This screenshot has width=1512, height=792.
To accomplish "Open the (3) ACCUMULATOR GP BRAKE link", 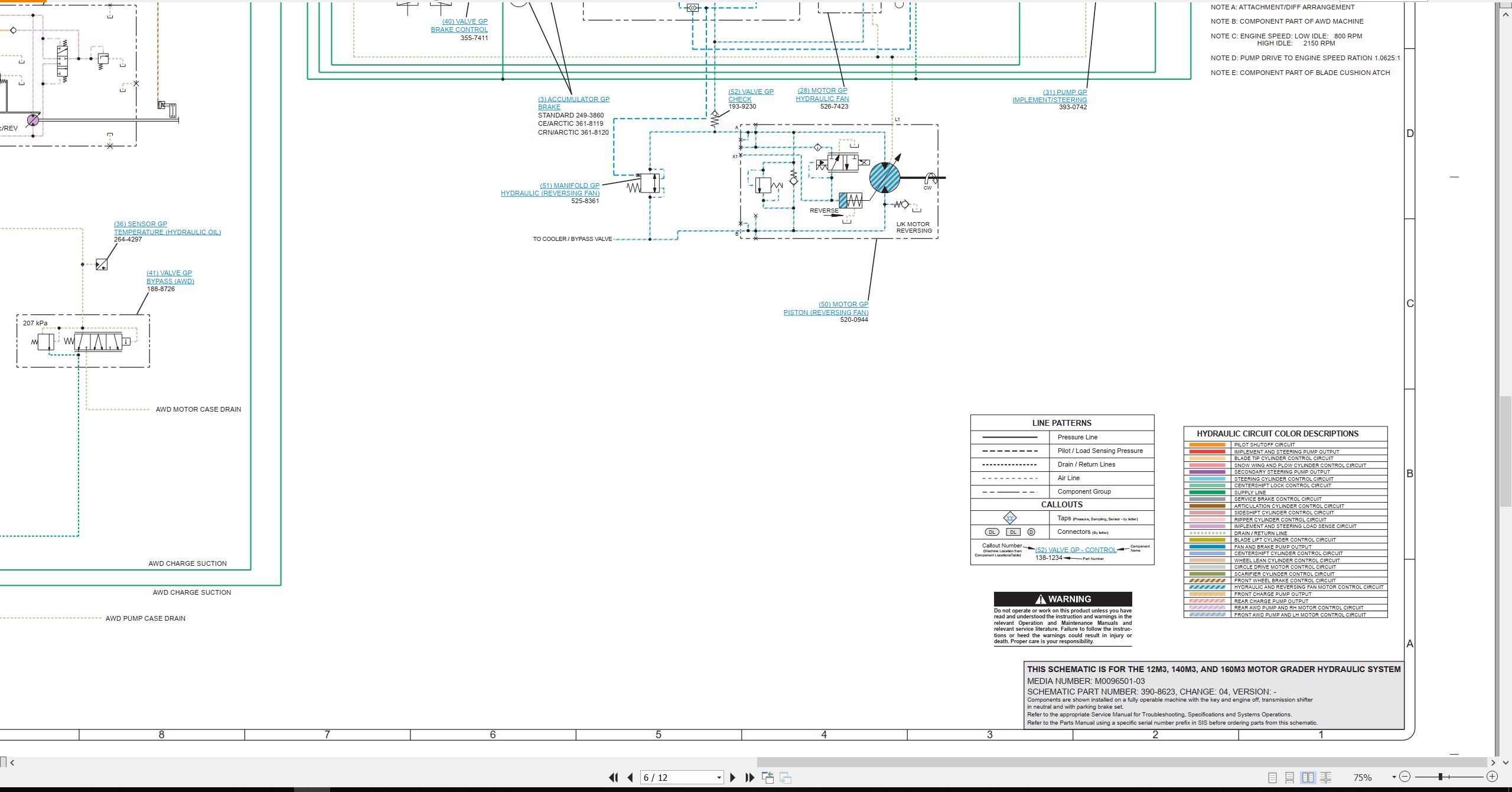I will click(573, 103).
